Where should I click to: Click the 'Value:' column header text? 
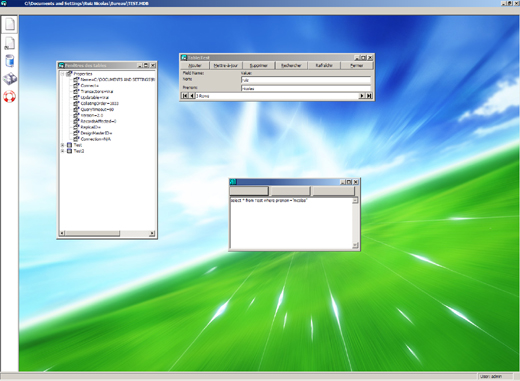pos(246,73)
